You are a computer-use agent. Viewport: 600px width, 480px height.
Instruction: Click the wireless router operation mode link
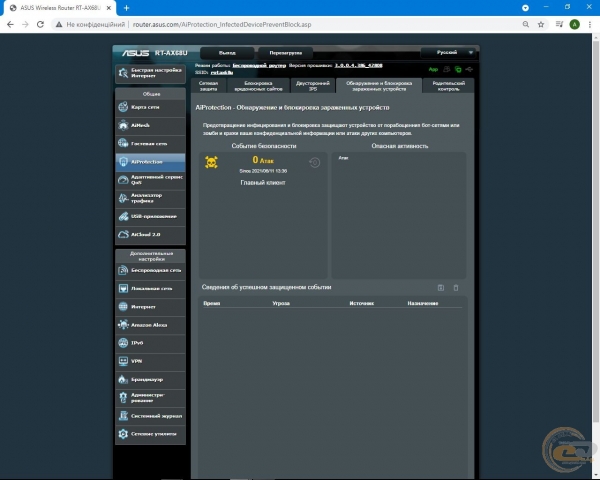pos(259,65)
